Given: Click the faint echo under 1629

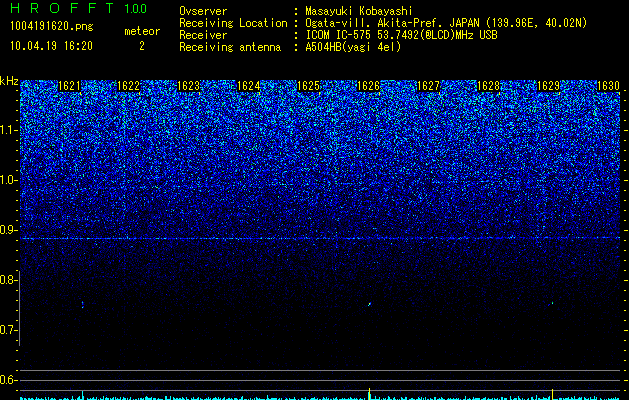Looking at the screenshot, I should (x=552, y=303).
